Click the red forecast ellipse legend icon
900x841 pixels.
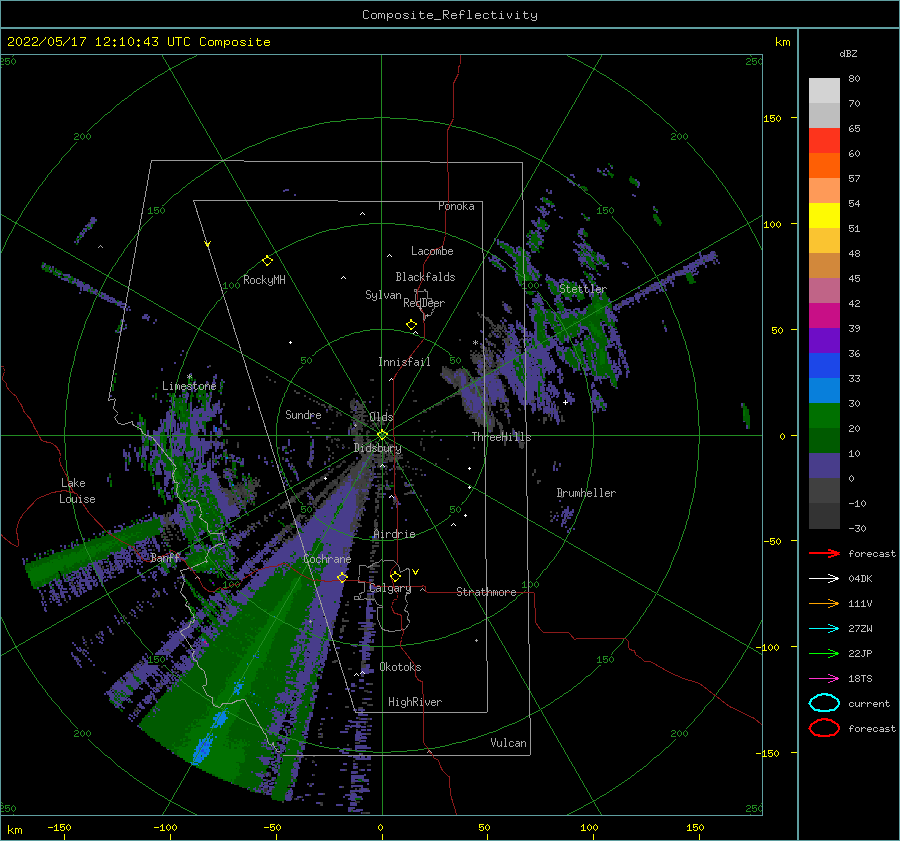(824, 728)
